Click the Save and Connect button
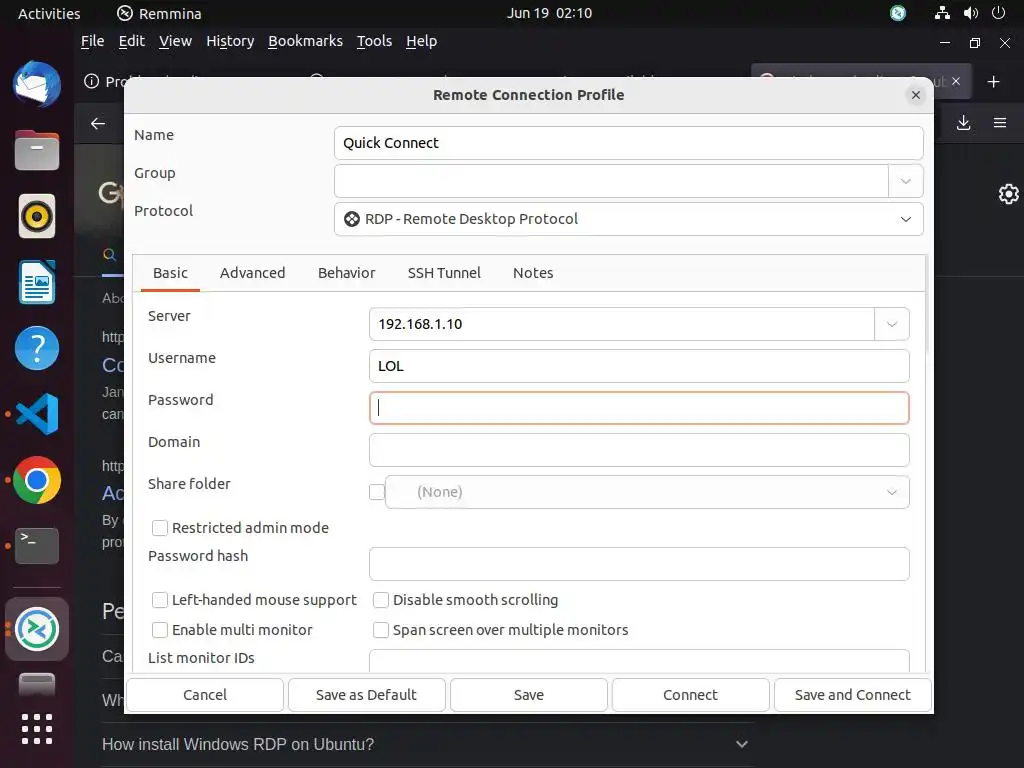This screenshot has width=1024, height=768. point(852,695)
